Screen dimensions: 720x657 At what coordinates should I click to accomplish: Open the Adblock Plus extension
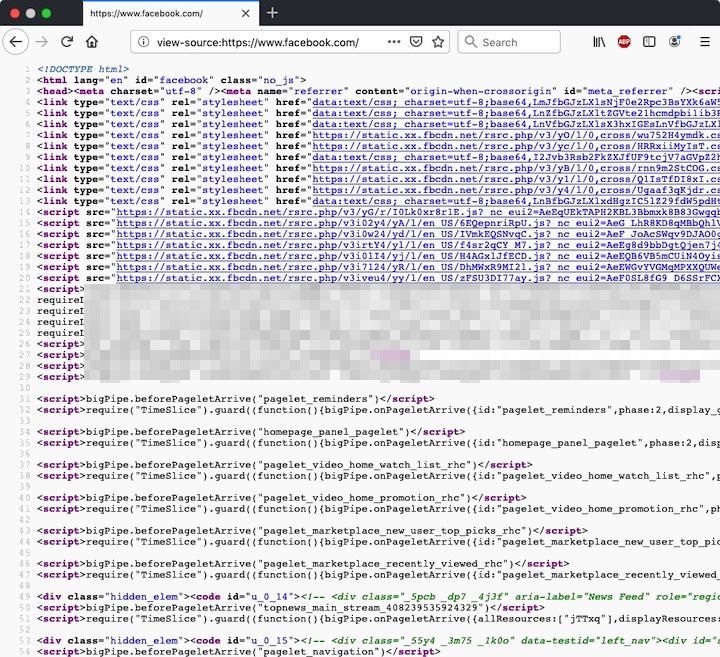(x=624, y=42)
